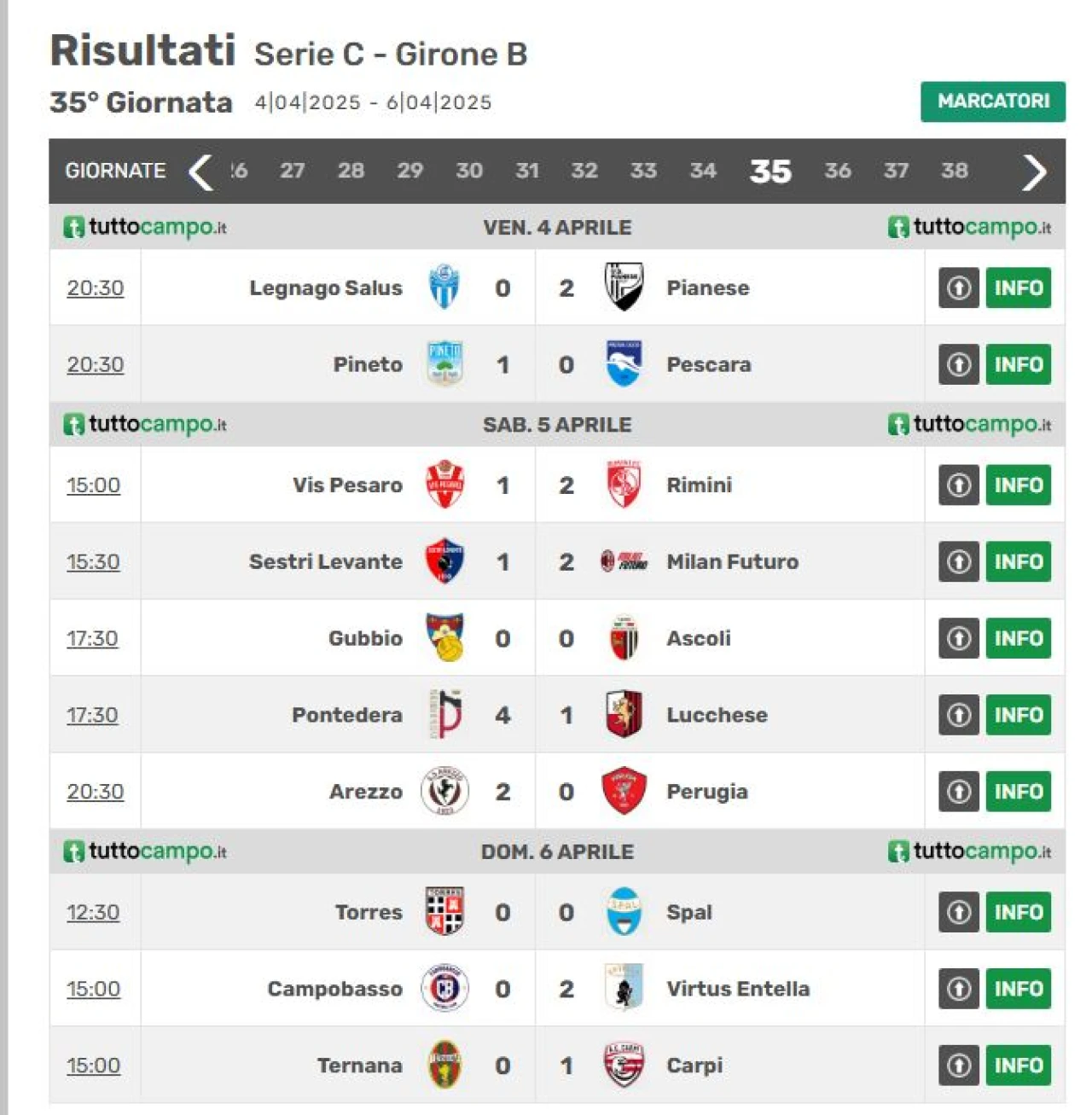This screenshot has height=1115, width=1092.
Task: Open the Perugia griffin crest
Action: pyautogui.click(x=624, y=791)
